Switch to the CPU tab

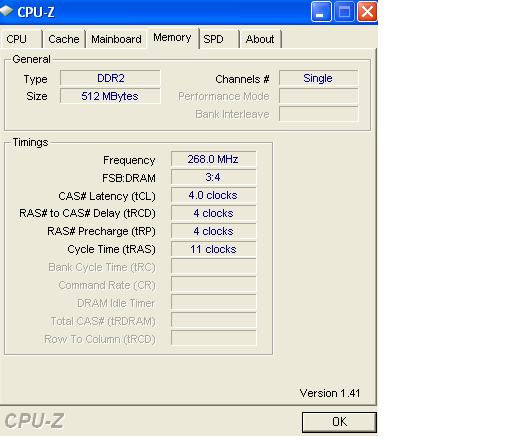[x=21, y=39]
